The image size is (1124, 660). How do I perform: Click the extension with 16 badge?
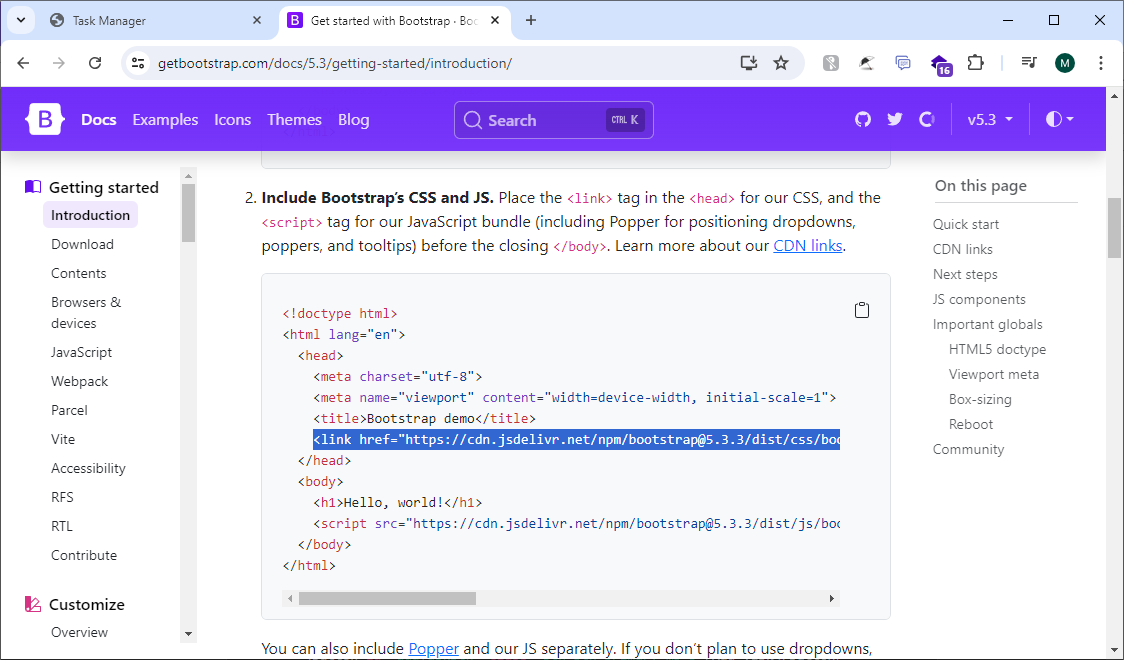click(940, 64)
